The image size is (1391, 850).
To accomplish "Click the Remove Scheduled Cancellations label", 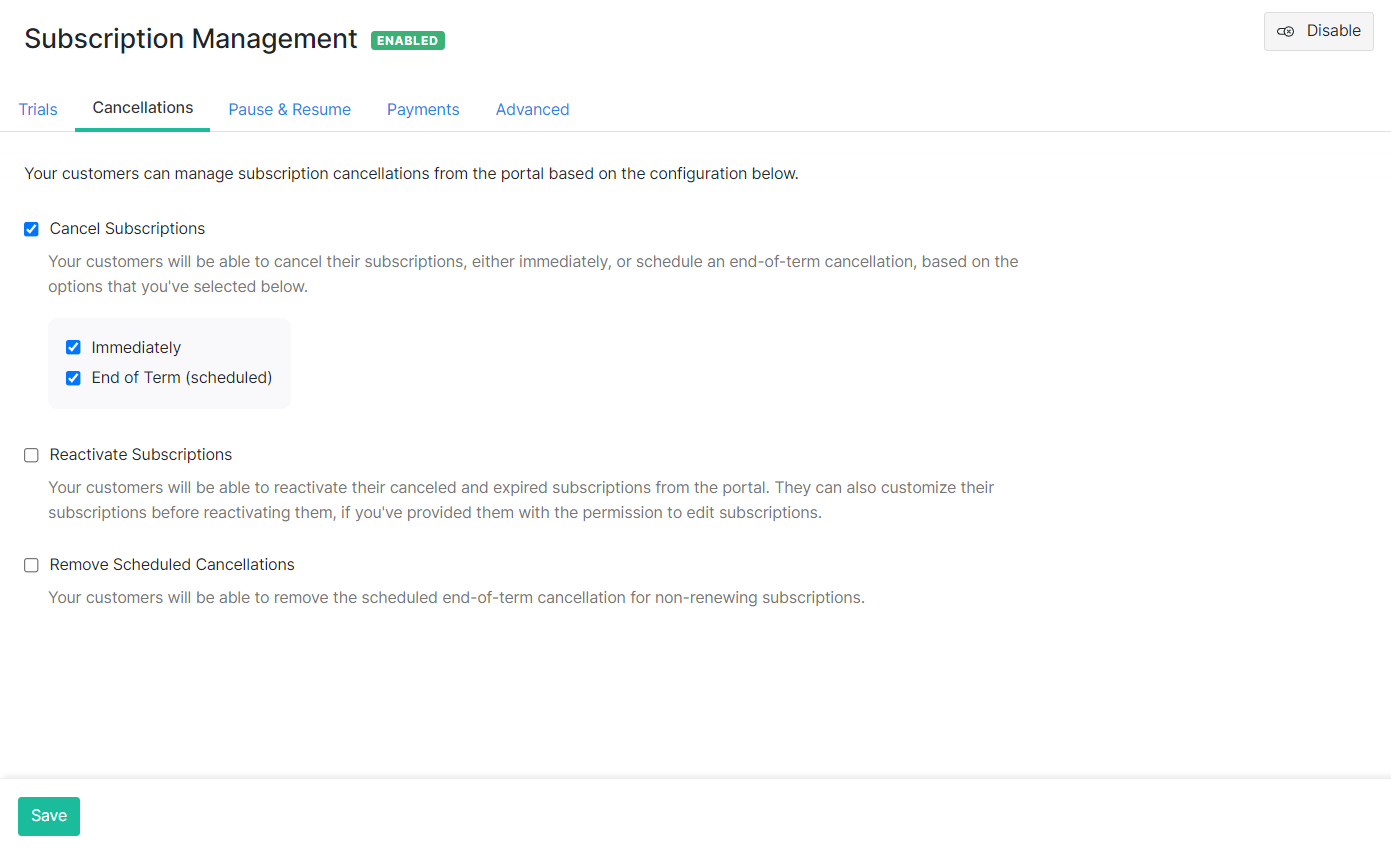I will pyautogui.click(x=171, y=564).
